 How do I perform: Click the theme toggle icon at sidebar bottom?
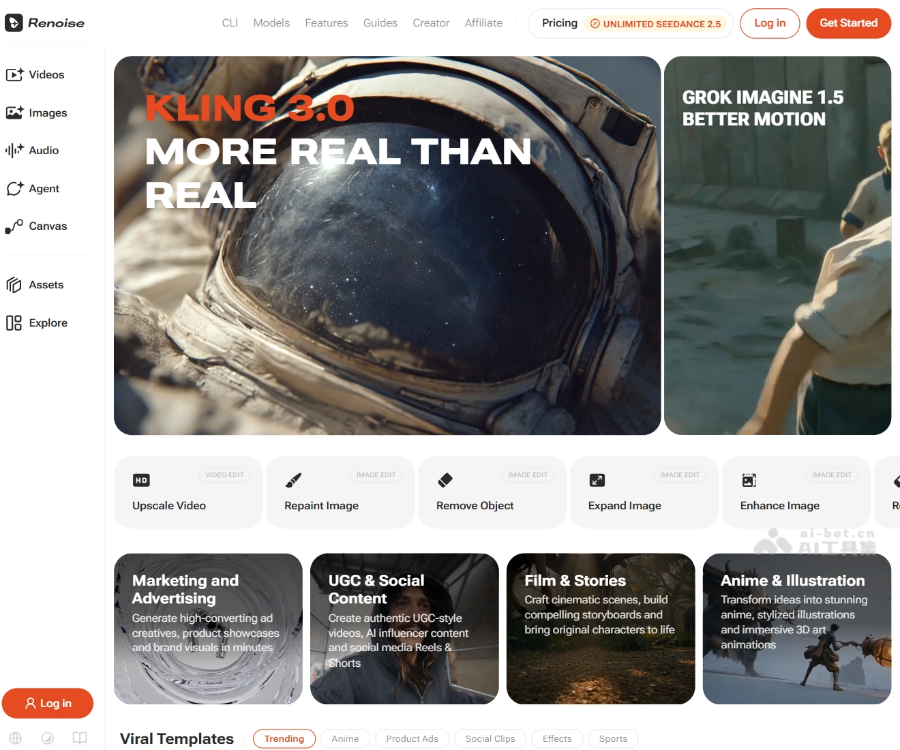tap(48, 738)
